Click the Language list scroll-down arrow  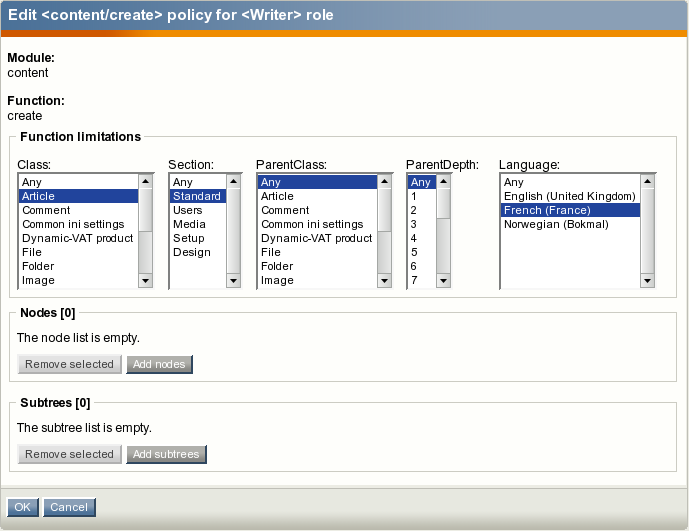[647, 281]
